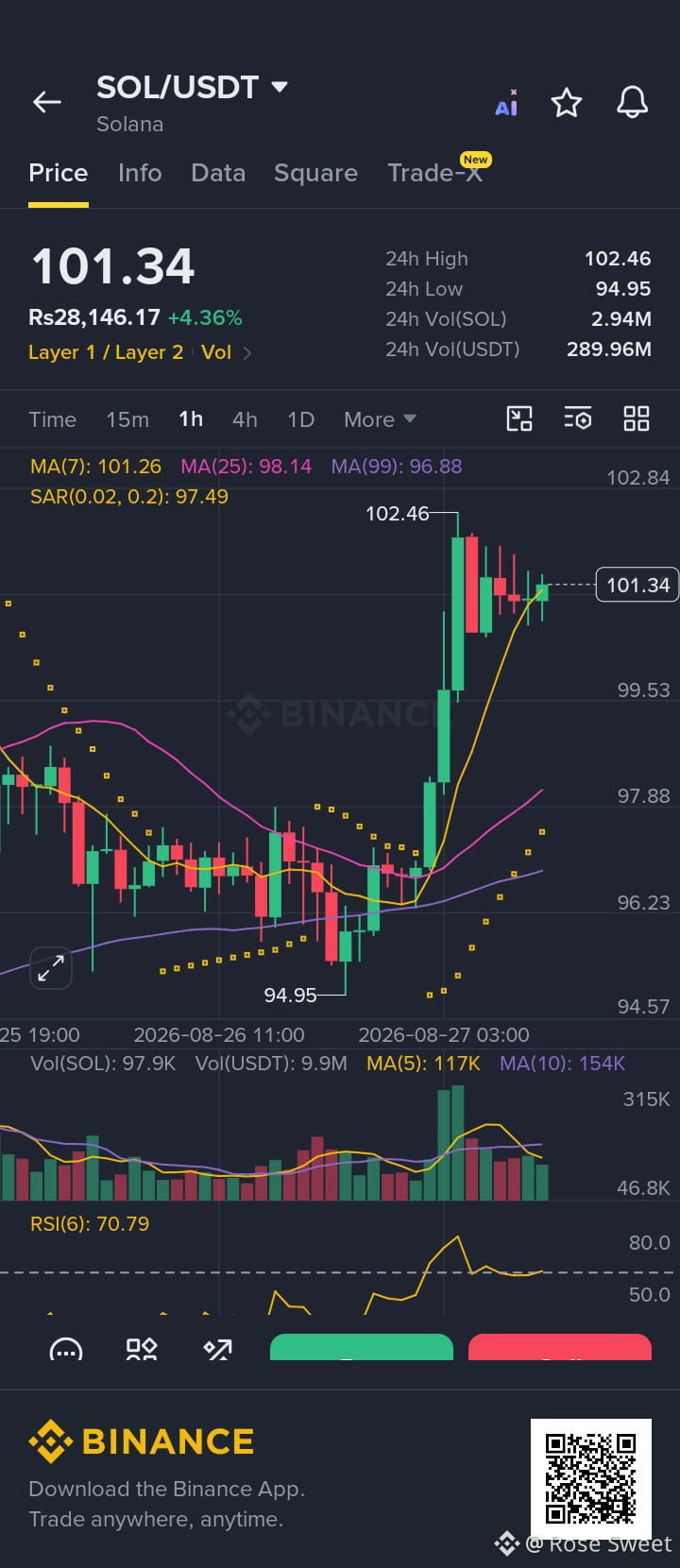This screenshot has height=1568, width=680.
Task: Tap the Binance QR code
Action: point(590,1478)
